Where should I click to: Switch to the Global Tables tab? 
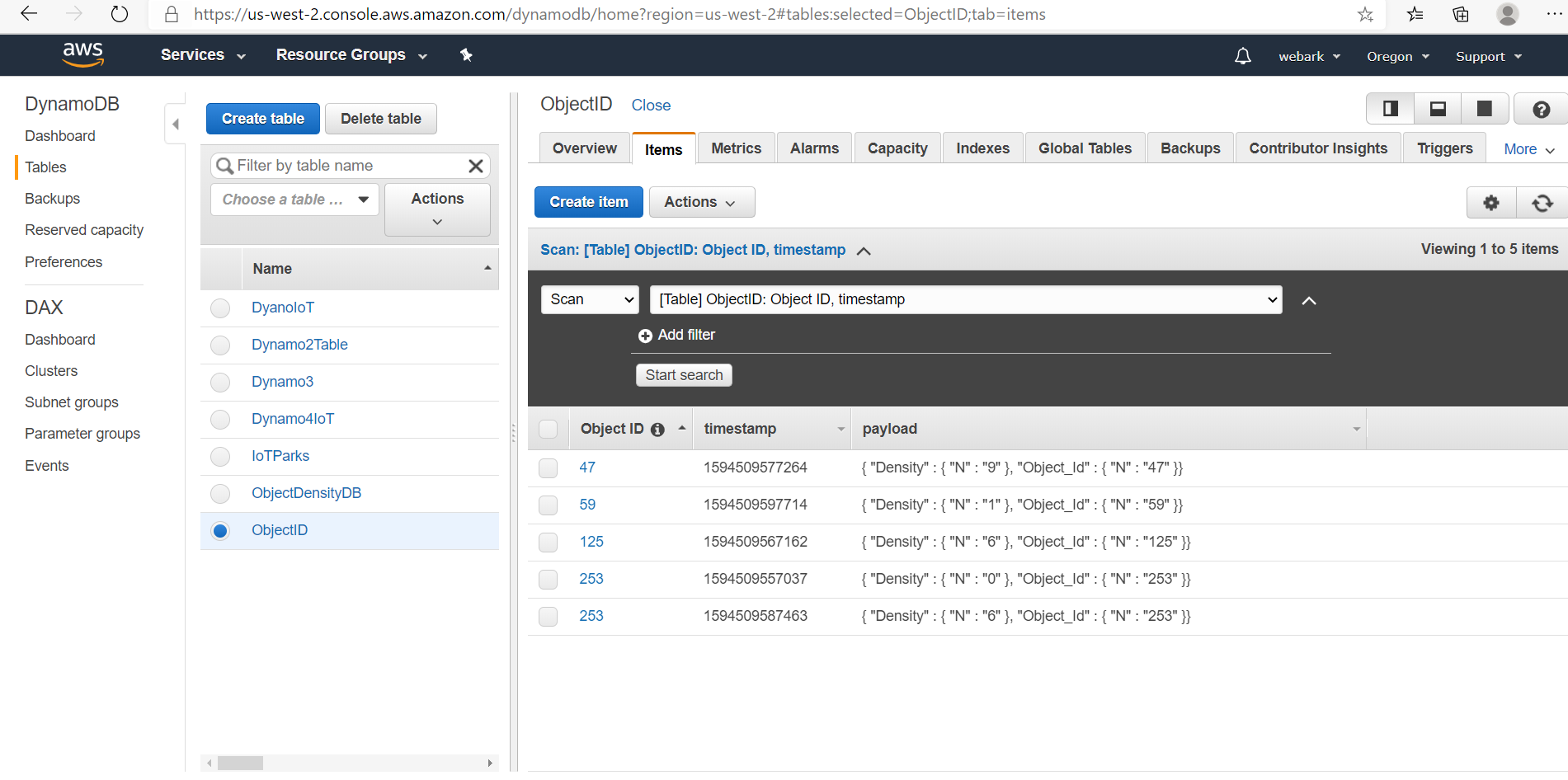[1085, 148]
